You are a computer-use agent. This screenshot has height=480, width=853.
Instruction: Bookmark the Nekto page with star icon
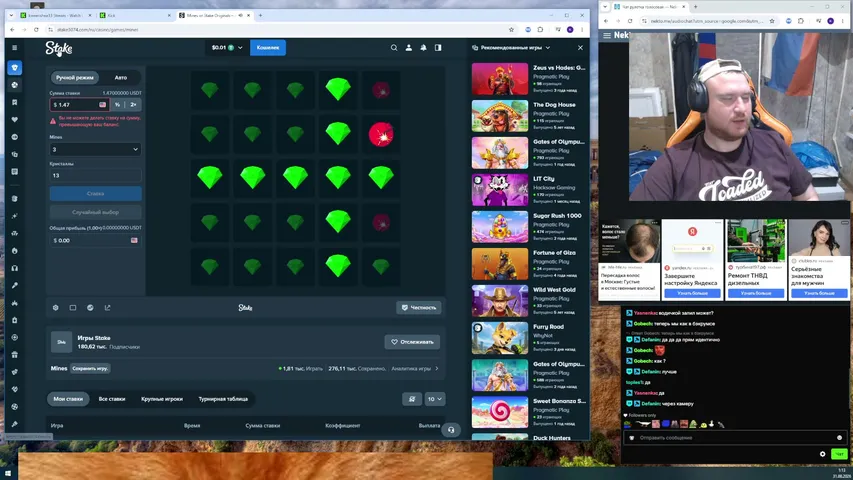coord(772,21)
